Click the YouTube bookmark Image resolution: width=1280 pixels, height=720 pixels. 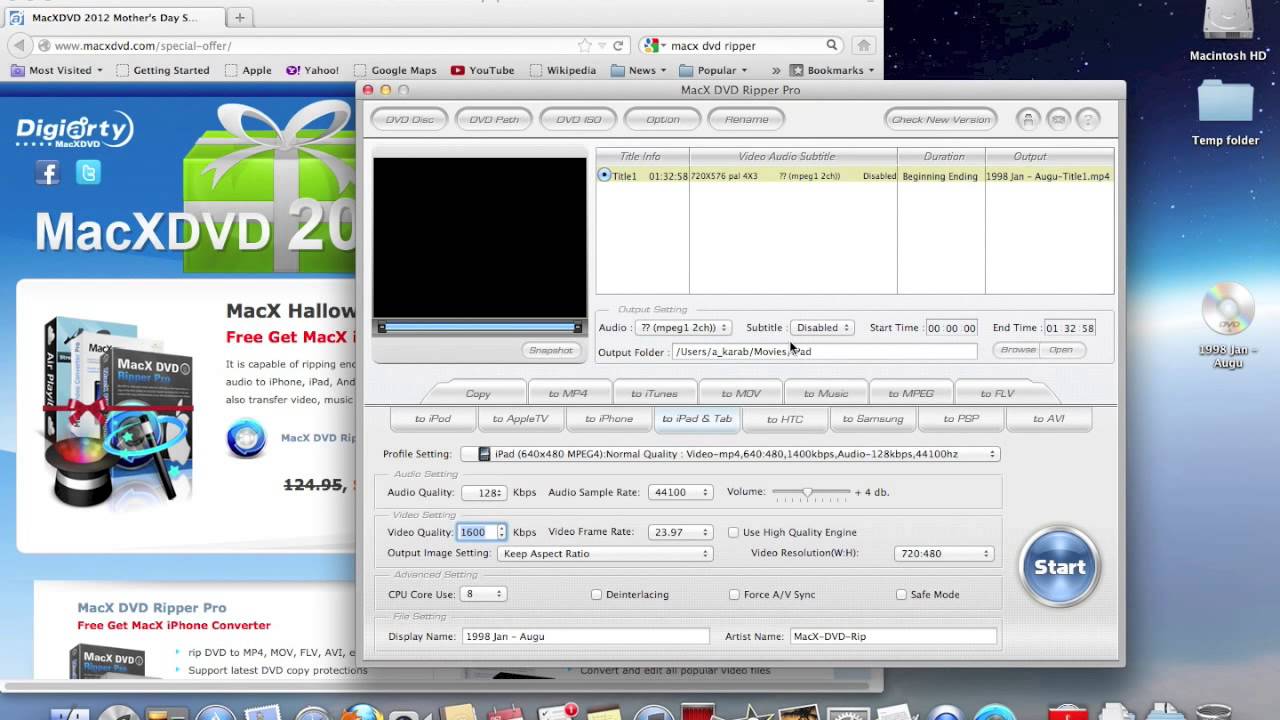[x=482, y=70]
